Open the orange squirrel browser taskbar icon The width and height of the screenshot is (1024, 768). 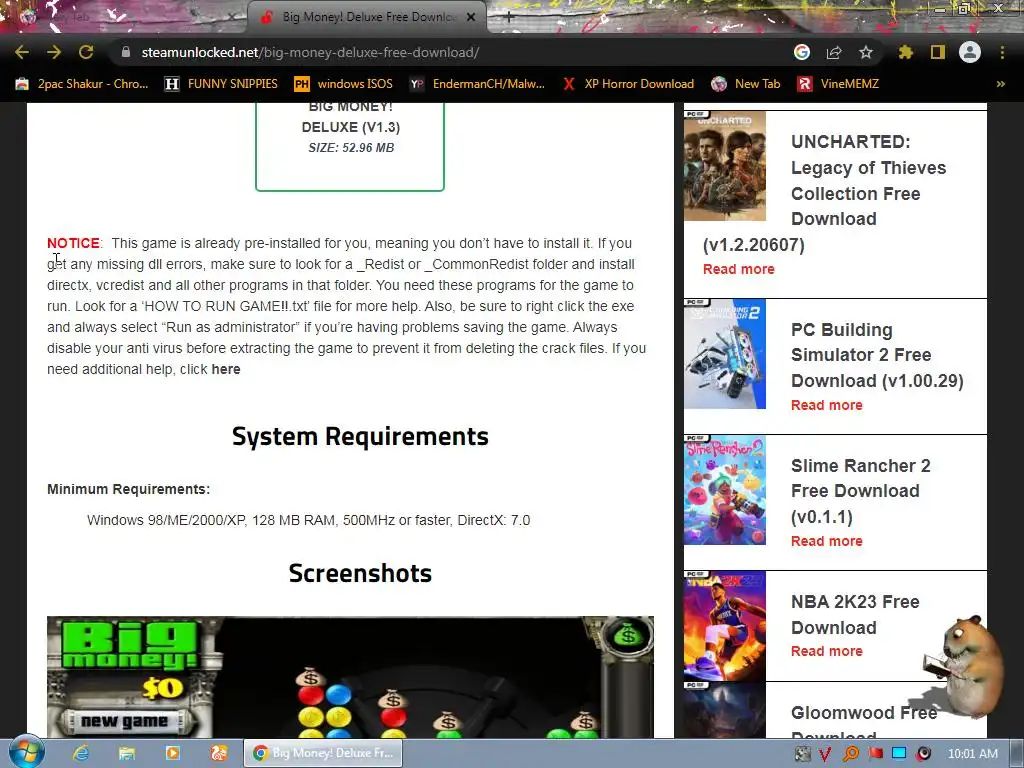point(219,753)
